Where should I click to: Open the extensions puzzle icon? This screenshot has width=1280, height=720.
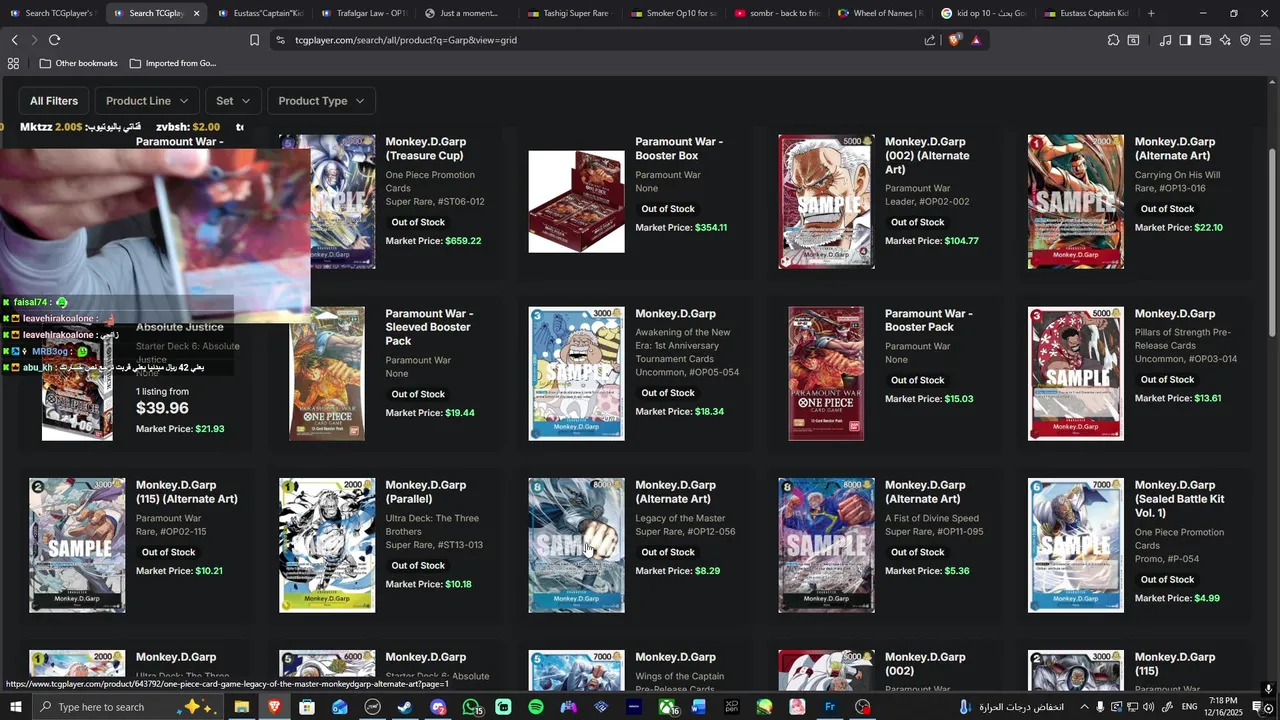pos(1113,40)
